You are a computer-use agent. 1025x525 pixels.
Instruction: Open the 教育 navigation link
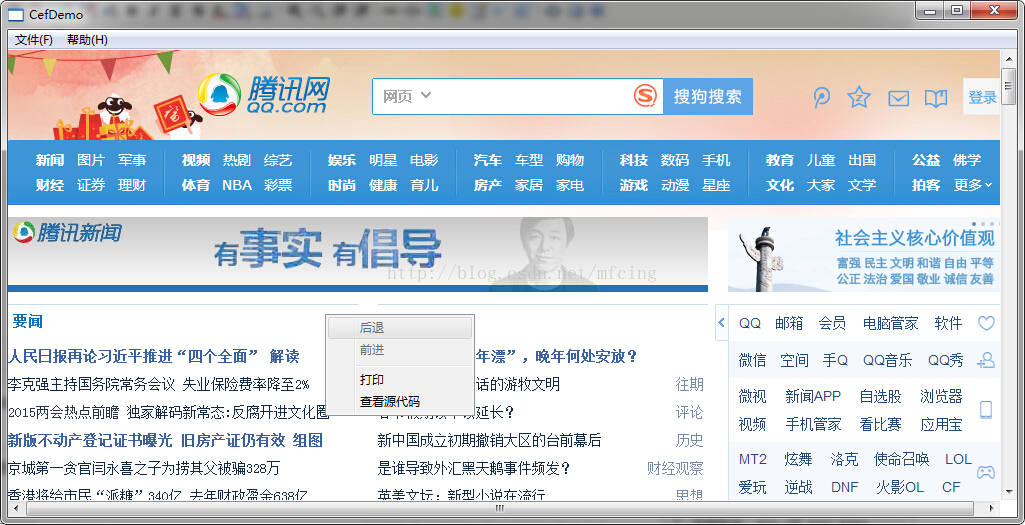point(780,160)
